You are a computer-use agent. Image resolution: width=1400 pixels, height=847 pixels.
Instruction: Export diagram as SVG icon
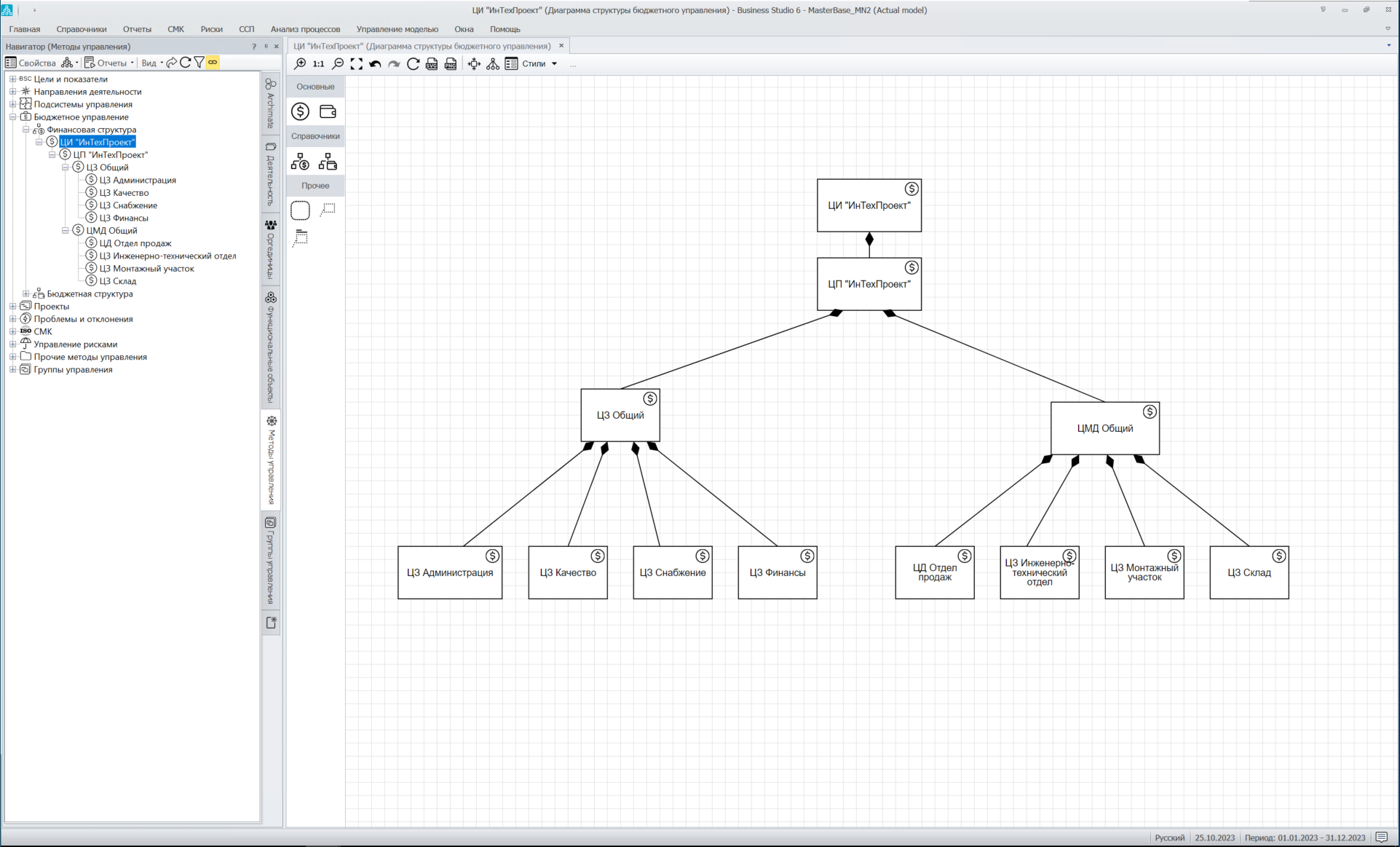[x=432, y=64]
